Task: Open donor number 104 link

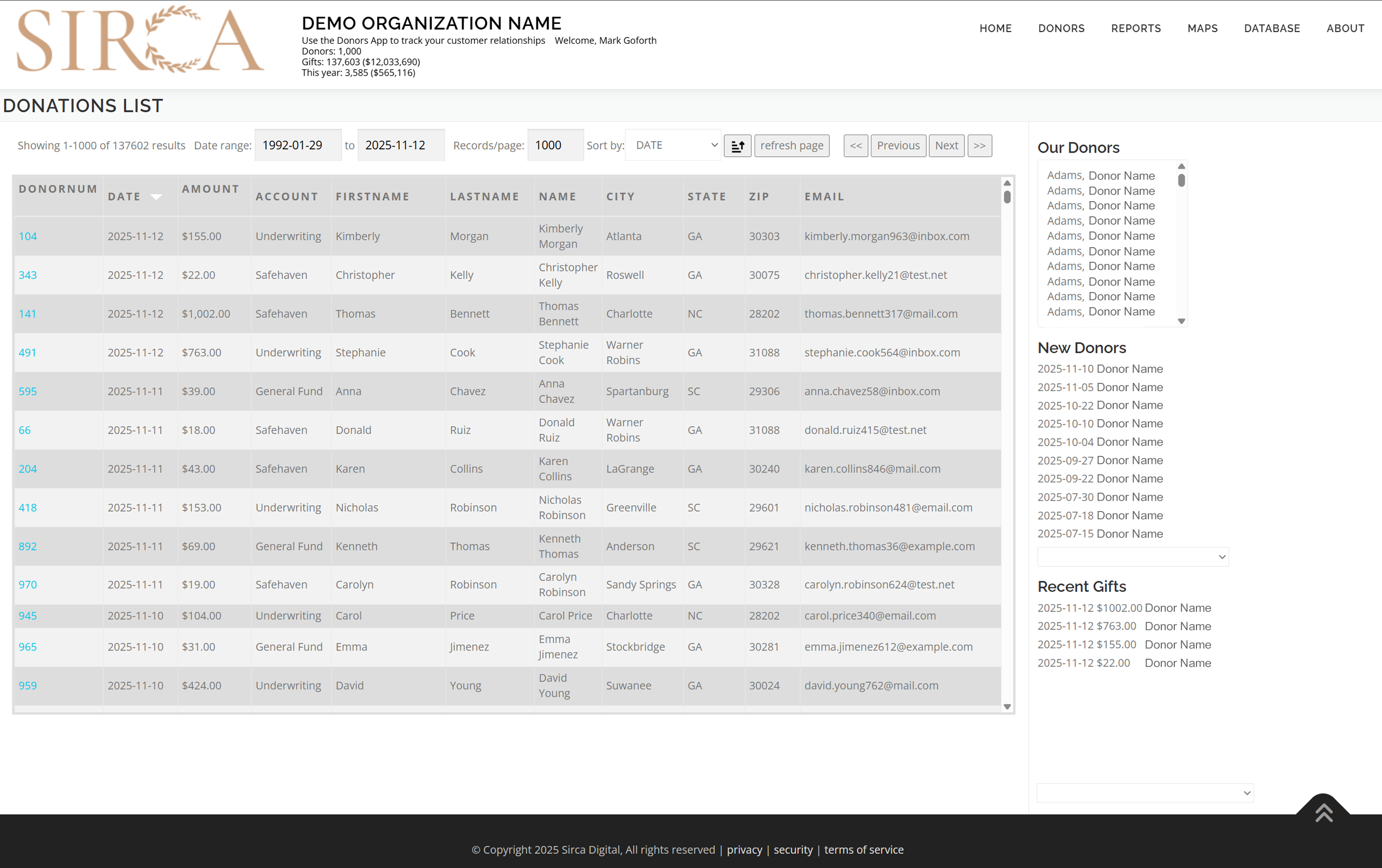Action: (x=28, y=236)
